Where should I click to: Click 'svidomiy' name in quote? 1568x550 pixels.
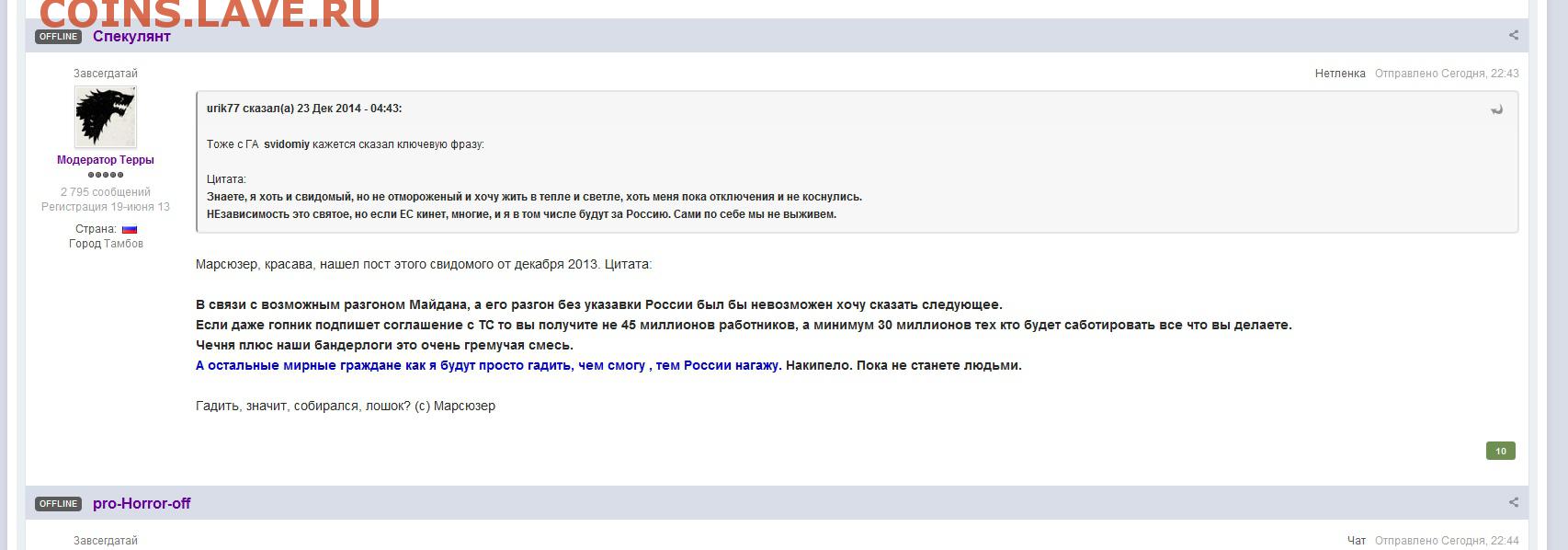pyautogui.click(x=287, y=144)
